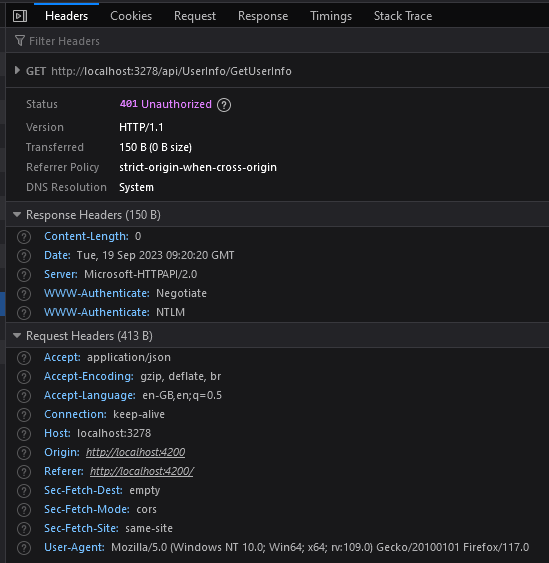The image size is (549, 563).
Task: Select the Host localhost:3278 value
Action: coord(114,433)
